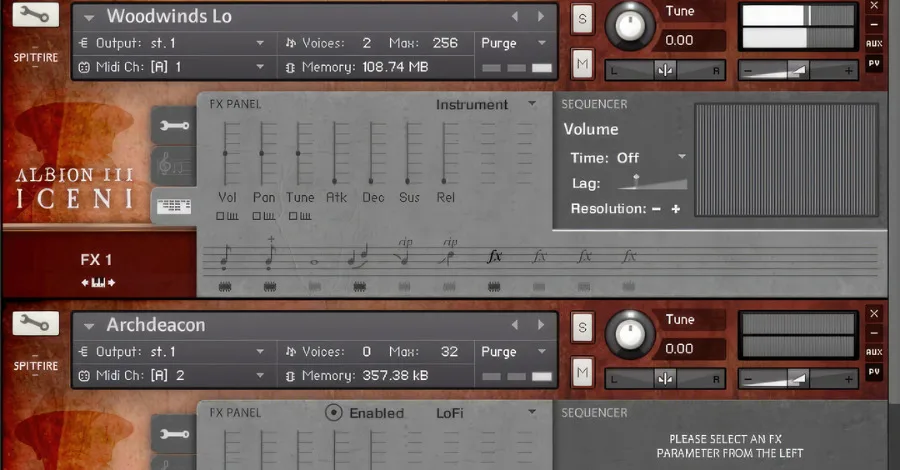This screenshot has width=900, height=470.
Task: Expand the Woodwinds Lo instrument name menu
Action: click(x=89, y=18)
